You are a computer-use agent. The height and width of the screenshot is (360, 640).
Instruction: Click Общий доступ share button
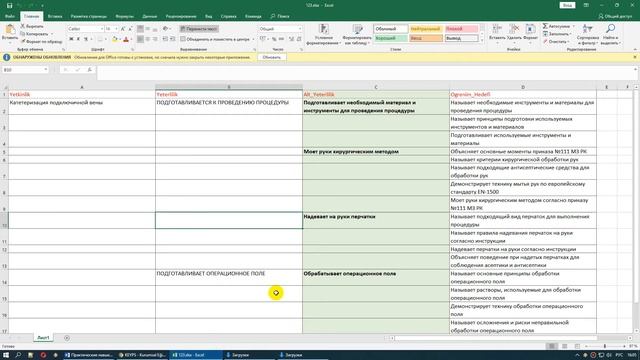(615, 16)
